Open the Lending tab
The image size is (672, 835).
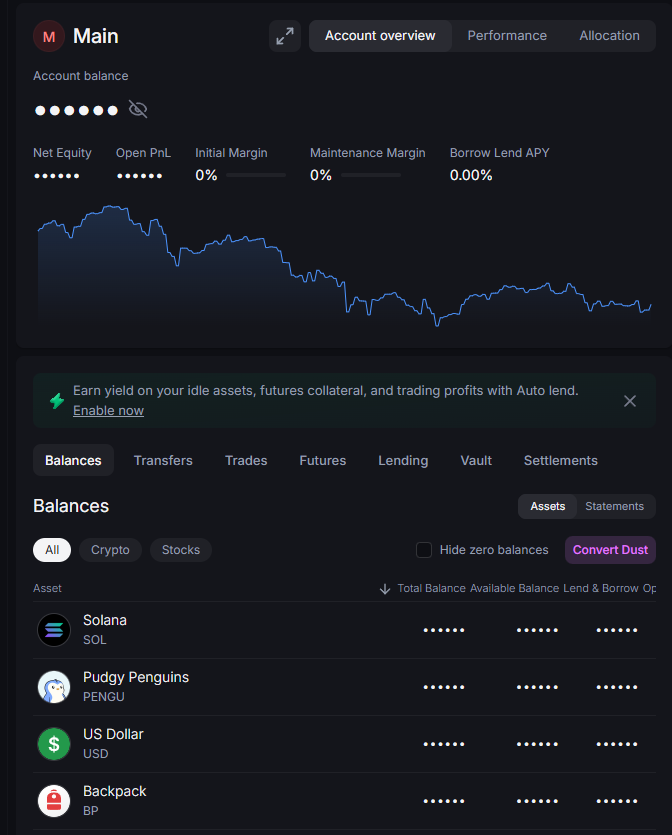[x=403, y=460]
